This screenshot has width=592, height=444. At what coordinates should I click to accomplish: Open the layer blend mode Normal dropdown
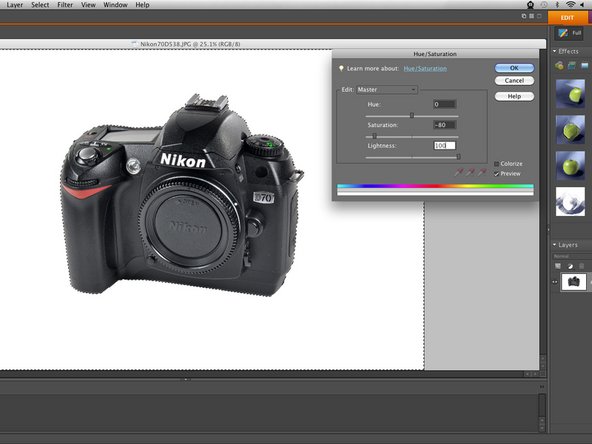pos(571,256)
